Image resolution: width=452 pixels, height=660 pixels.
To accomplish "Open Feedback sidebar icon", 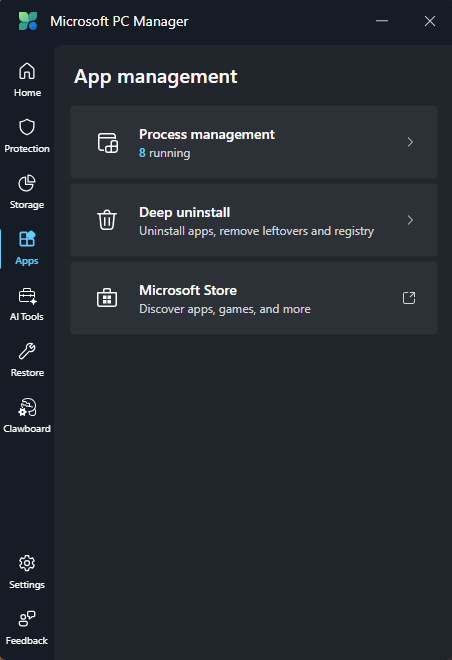I will click(x=27, y=619).
